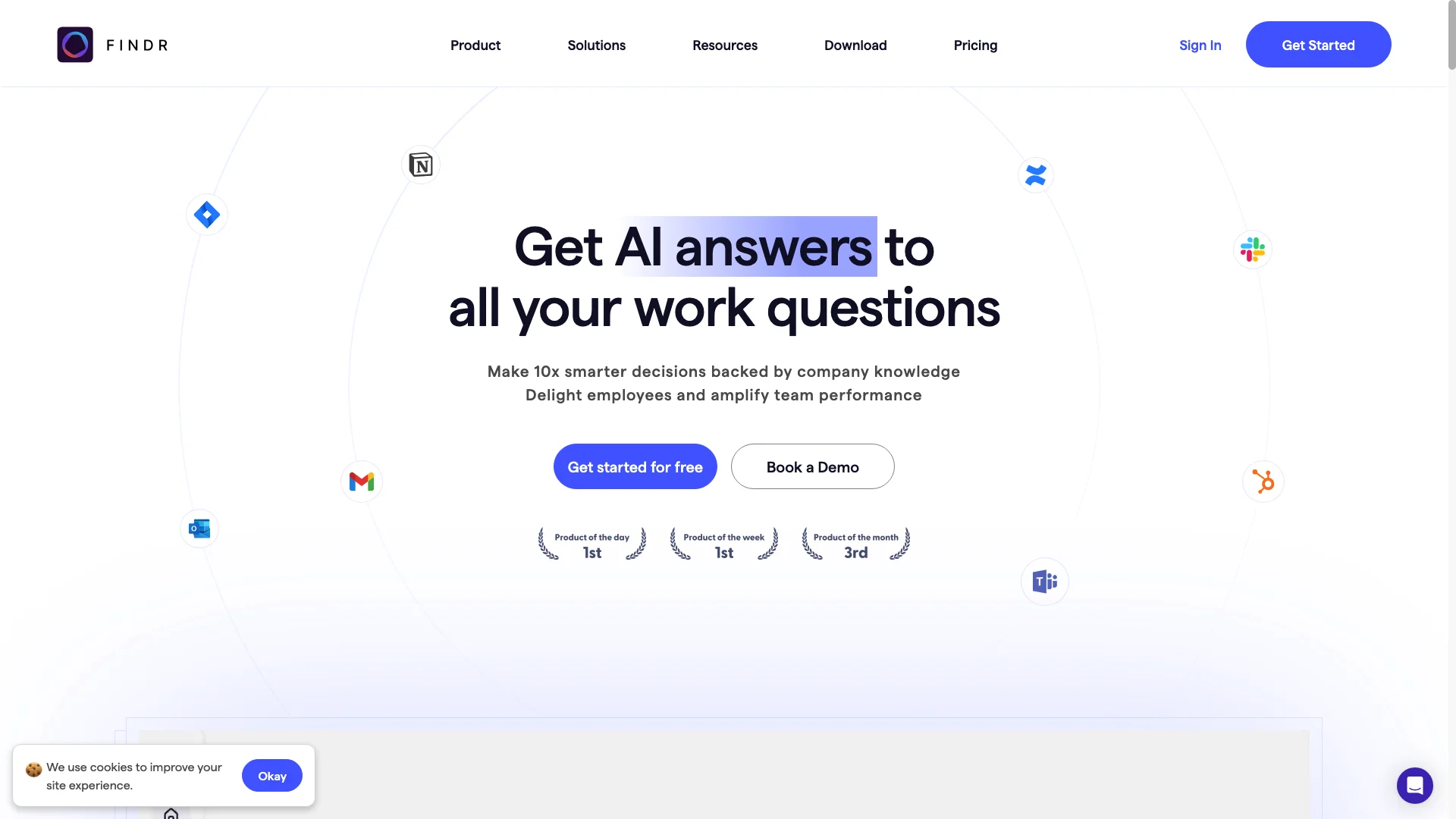This screenshot has width=1456, height=819.
Task: Open the Product navigation menu
Action: (475, 44)
